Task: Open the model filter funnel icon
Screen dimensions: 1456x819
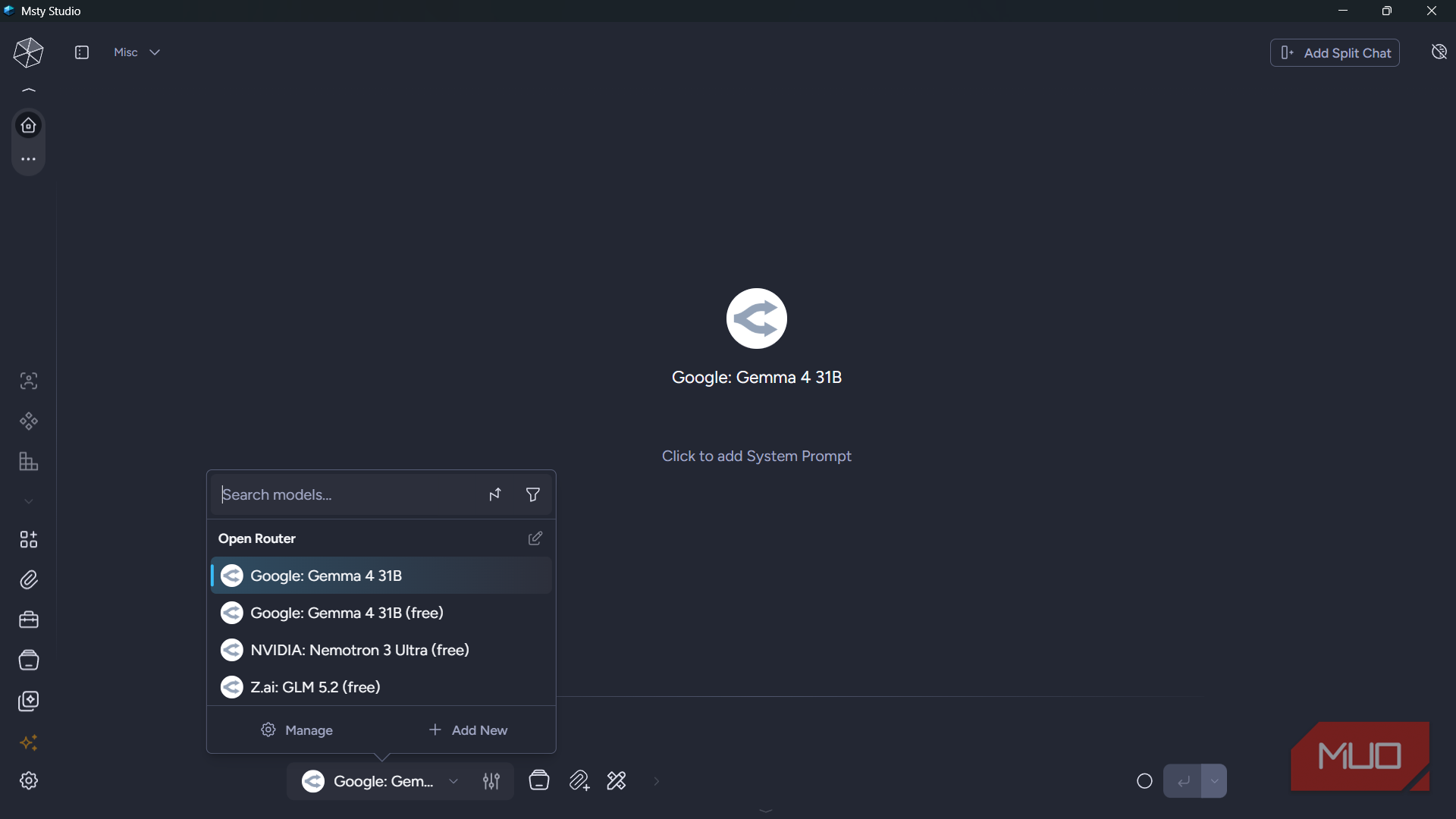Action: pyautogui.click(x=533, y=494)
